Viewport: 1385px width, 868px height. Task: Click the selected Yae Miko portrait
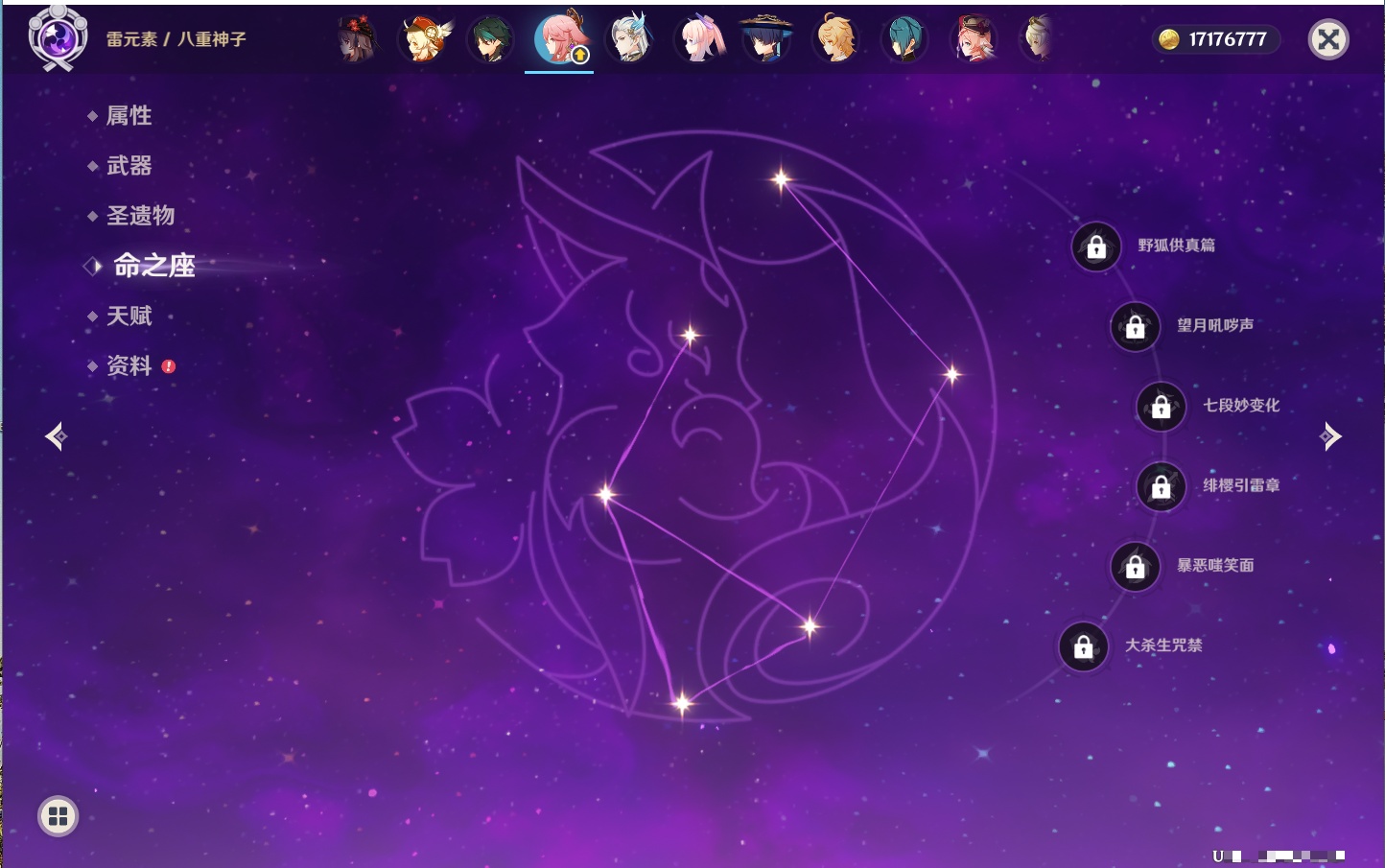coord(559,39)
